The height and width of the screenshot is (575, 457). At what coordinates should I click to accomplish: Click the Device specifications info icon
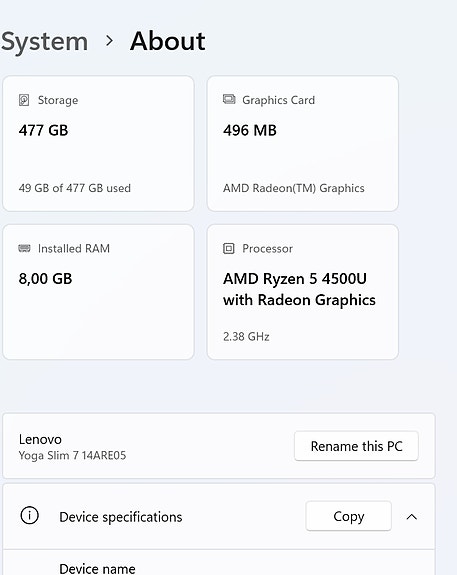click(x=29, y=516)
